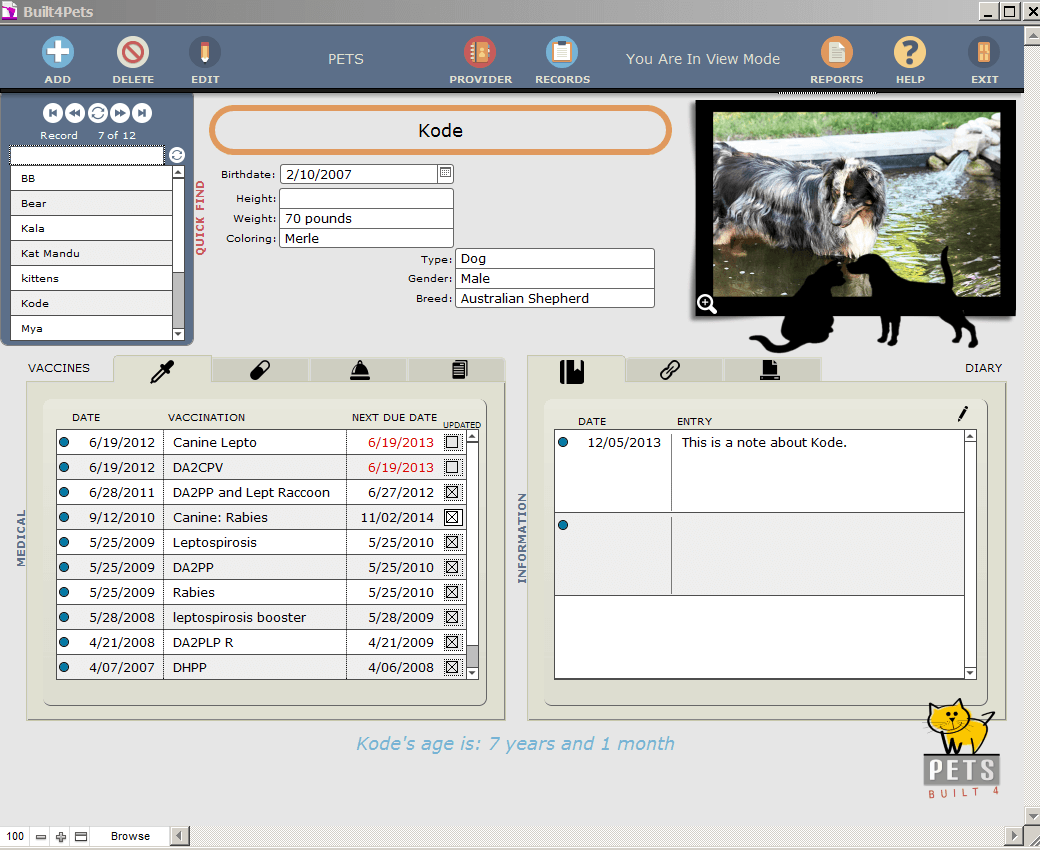Open the Reports icon
This screenshot has height=850, width=1040.
tap(836, 52)
